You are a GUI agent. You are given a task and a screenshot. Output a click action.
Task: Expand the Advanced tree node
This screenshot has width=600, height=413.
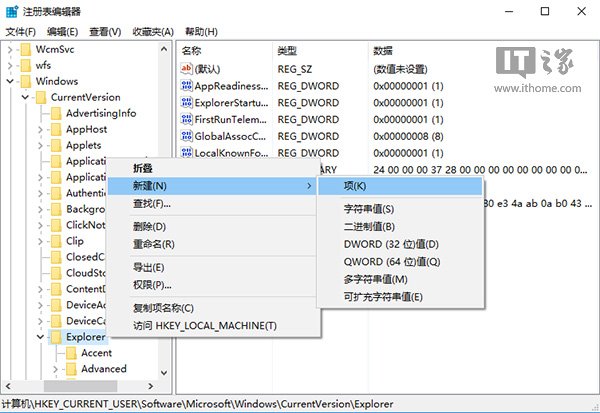56,369
